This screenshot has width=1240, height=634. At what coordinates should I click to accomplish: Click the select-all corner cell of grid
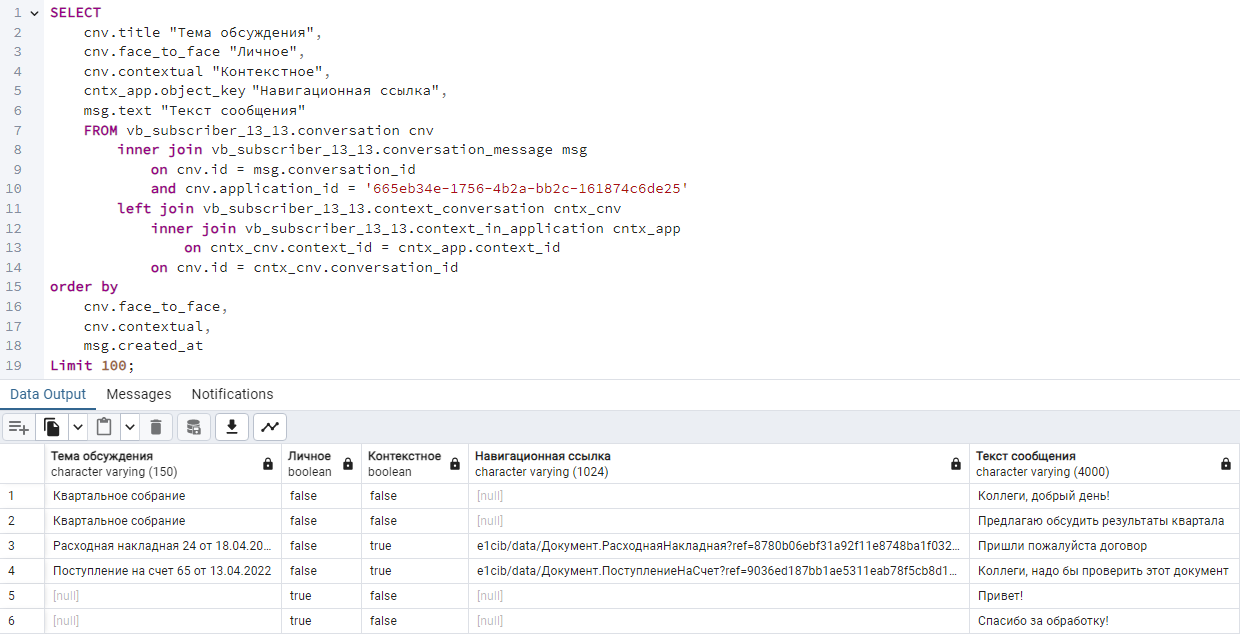(x=22, y=464)
